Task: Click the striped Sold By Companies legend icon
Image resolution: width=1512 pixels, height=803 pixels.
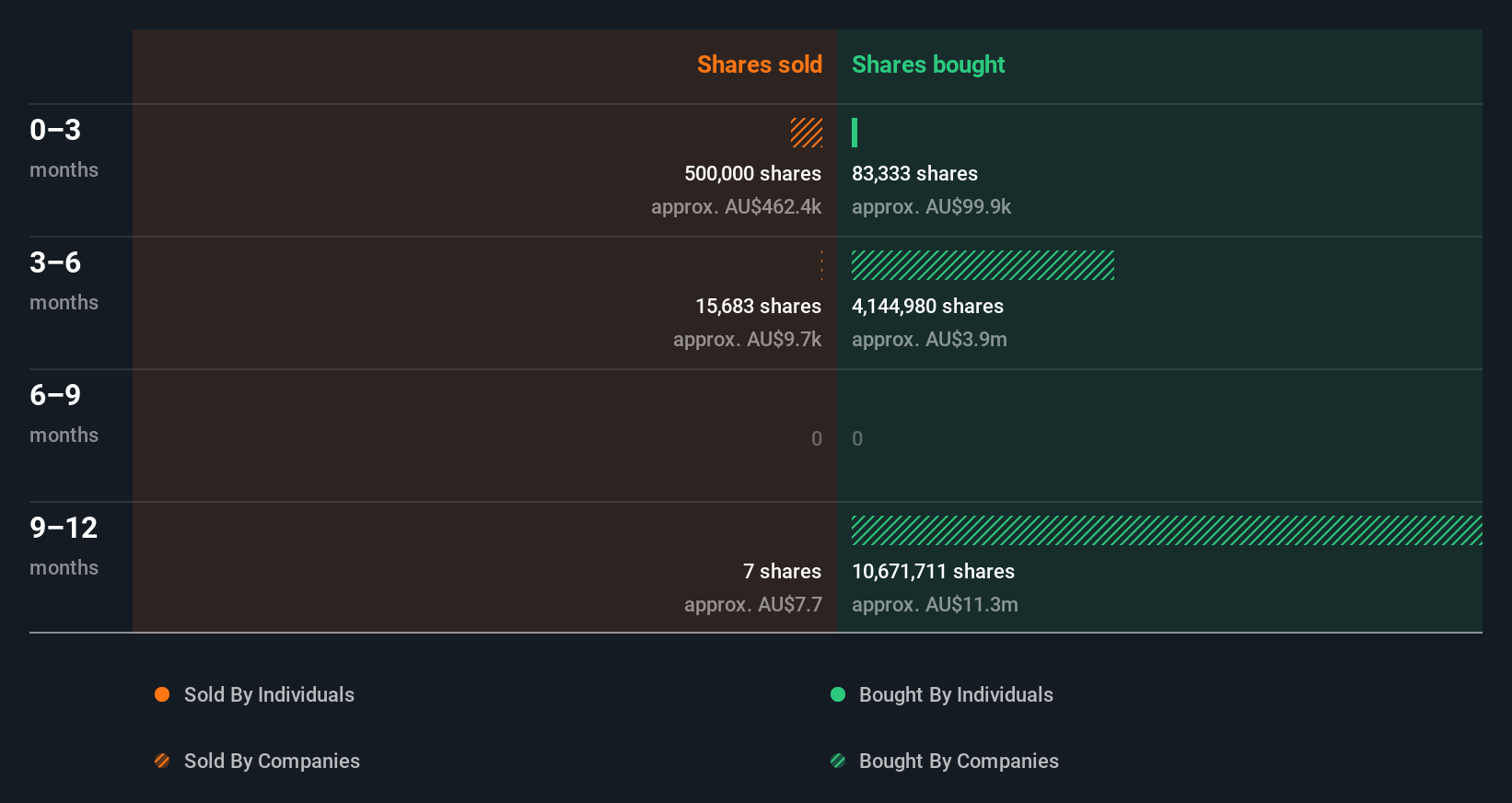Action: 162,761
